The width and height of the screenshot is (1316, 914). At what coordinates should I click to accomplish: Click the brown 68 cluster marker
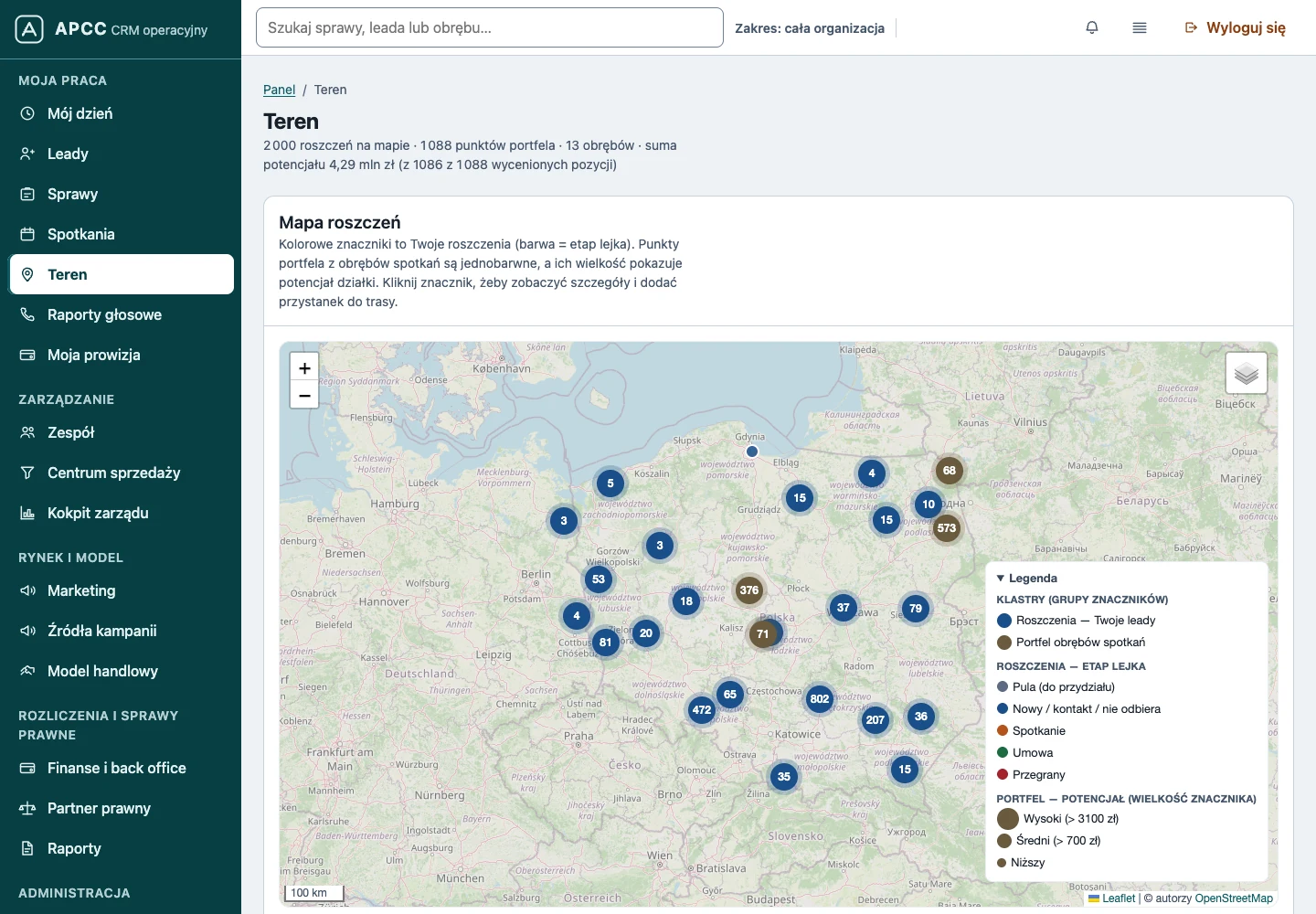point(950,471)
